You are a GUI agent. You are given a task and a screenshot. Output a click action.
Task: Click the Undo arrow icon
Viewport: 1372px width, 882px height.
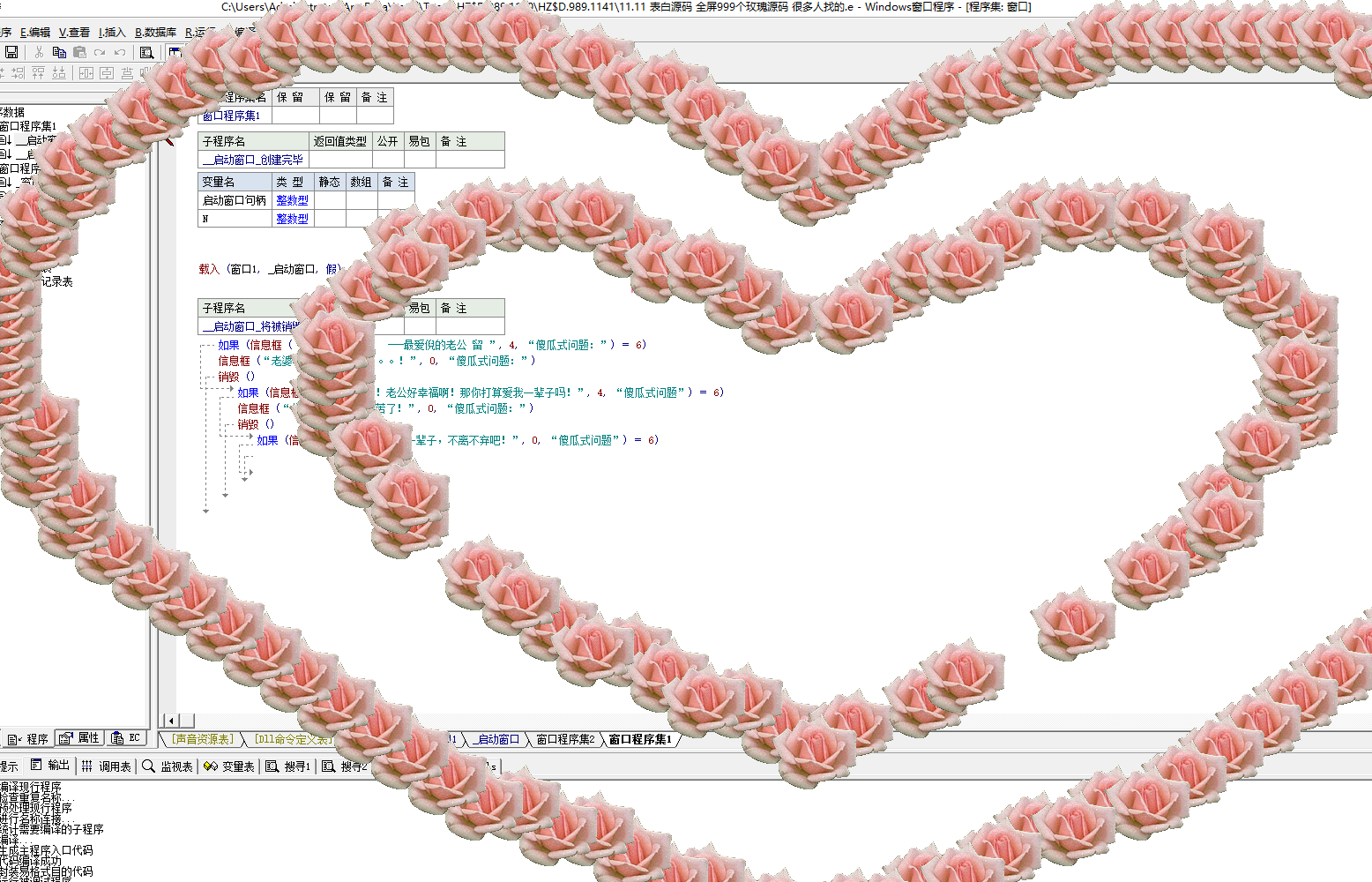click(x=120, y=53)
